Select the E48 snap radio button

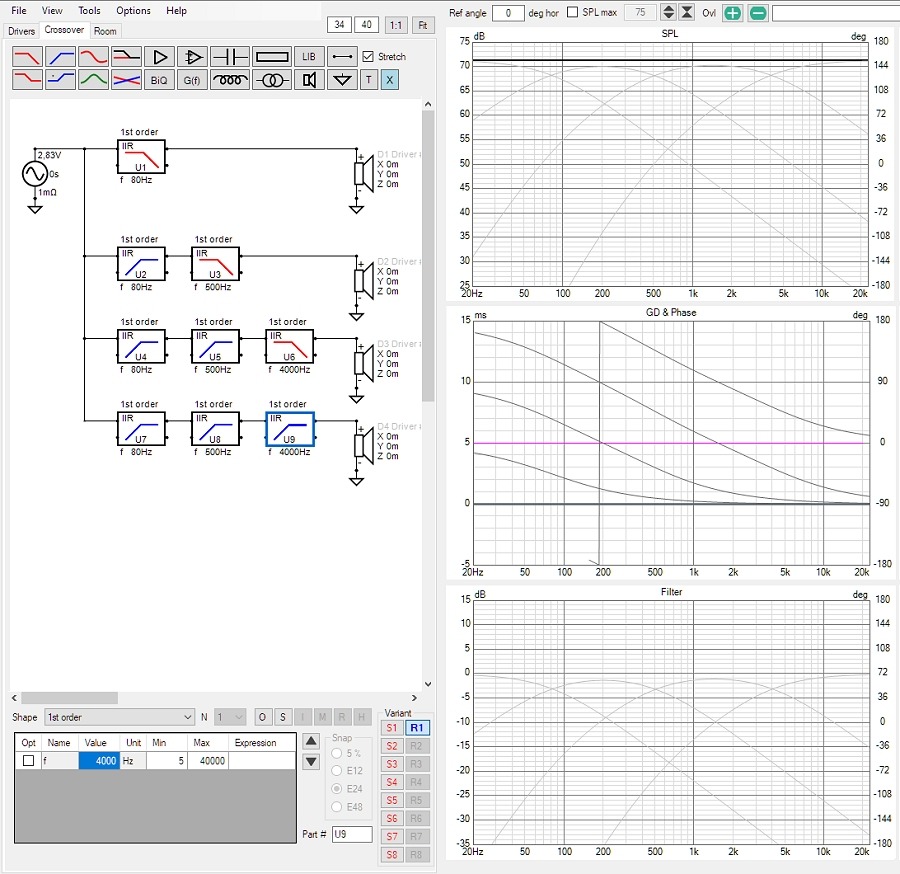337,807
